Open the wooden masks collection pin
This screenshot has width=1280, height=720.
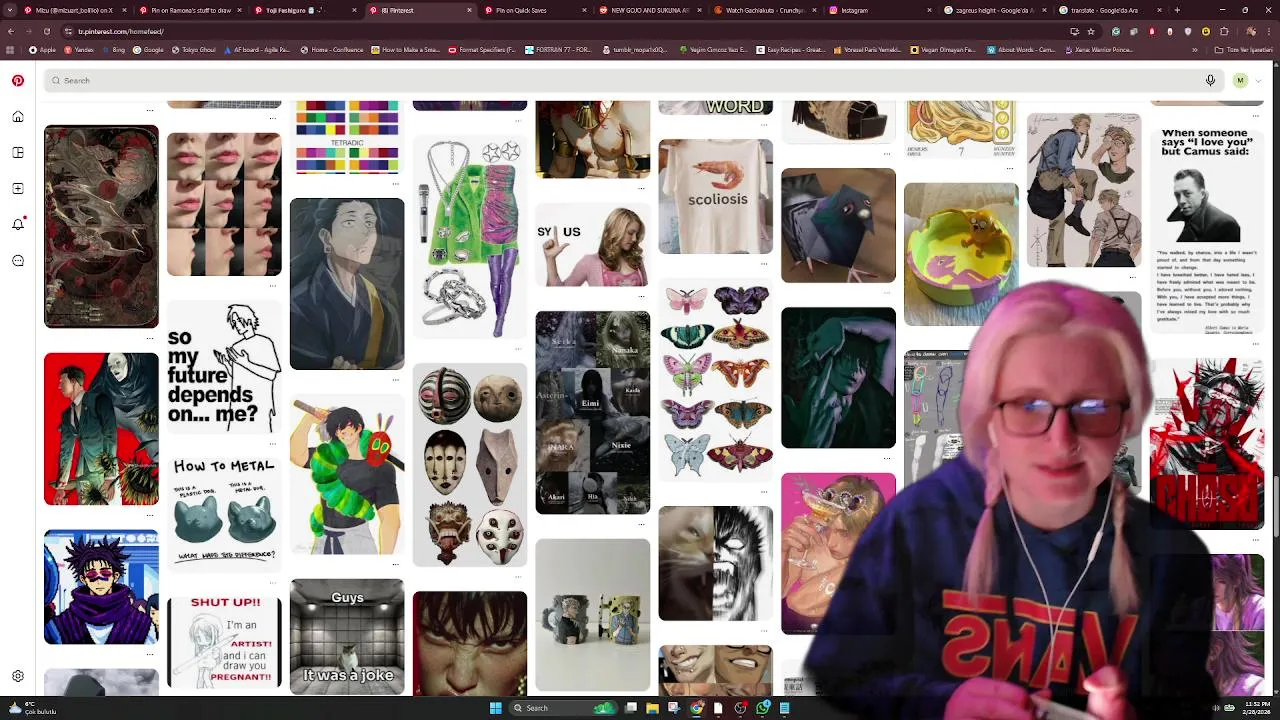469,464
